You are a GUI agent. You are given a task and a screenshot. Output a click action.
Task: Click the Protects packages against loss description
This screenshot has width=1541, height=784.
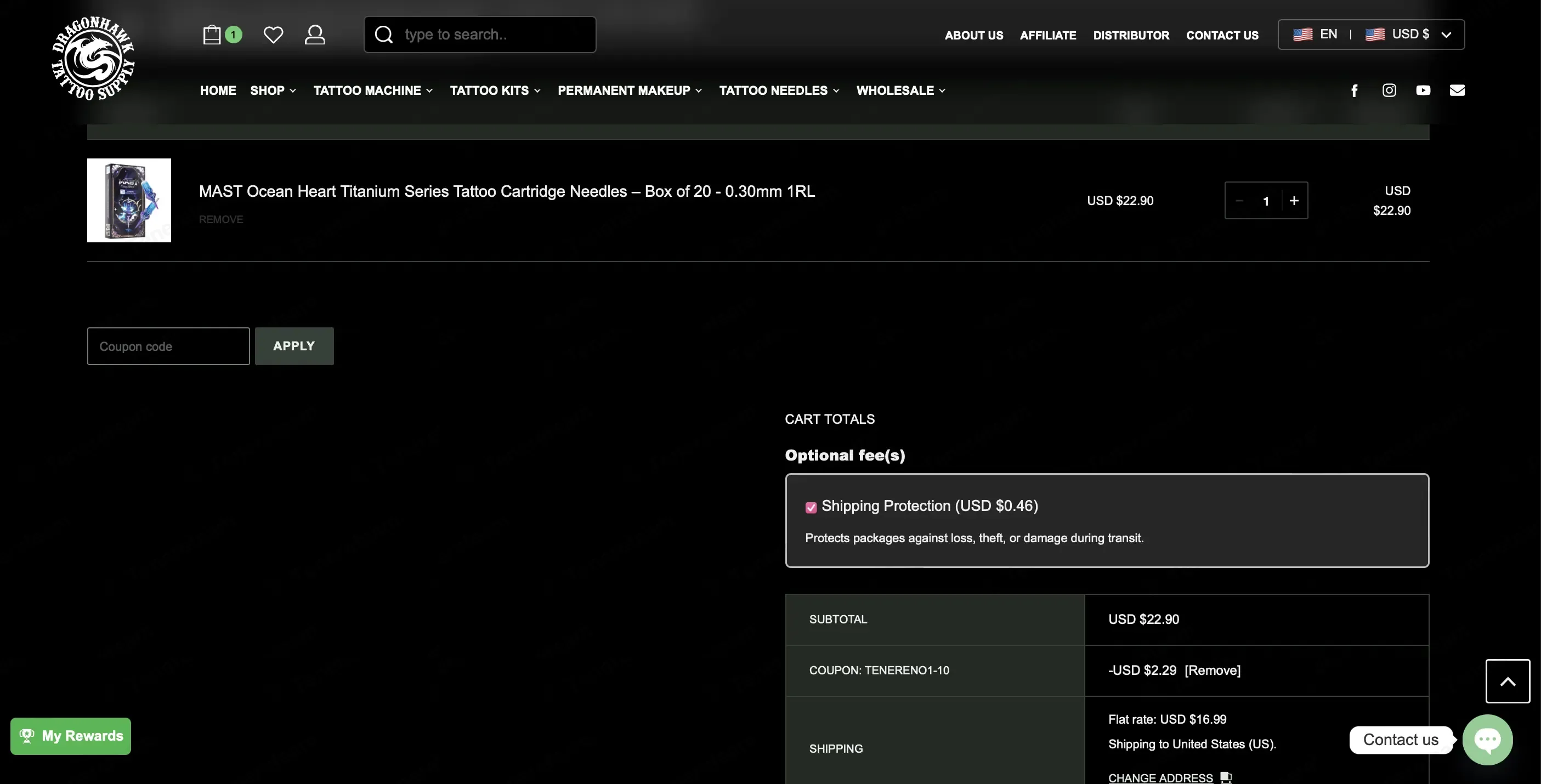[974, 538]
